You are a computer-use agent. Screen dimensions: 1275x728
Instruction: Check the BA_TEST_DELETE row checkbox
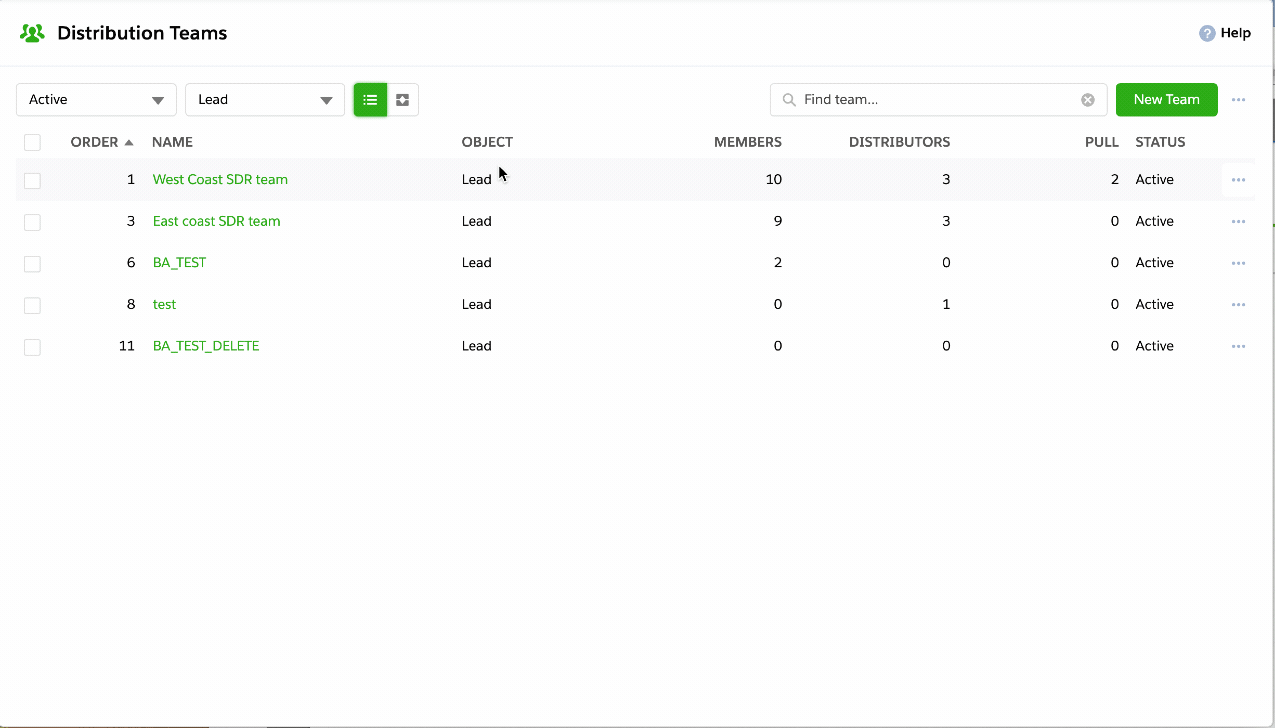pos(32,347)
